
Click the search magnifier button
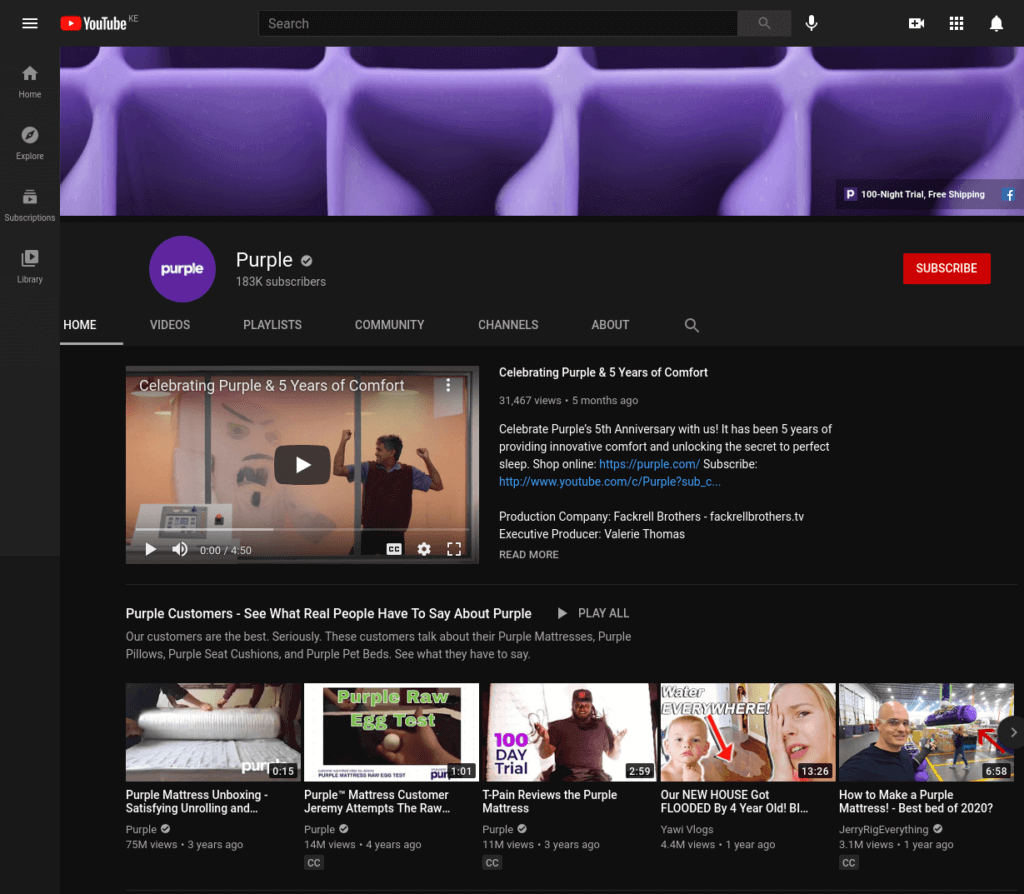click(764, 24)
